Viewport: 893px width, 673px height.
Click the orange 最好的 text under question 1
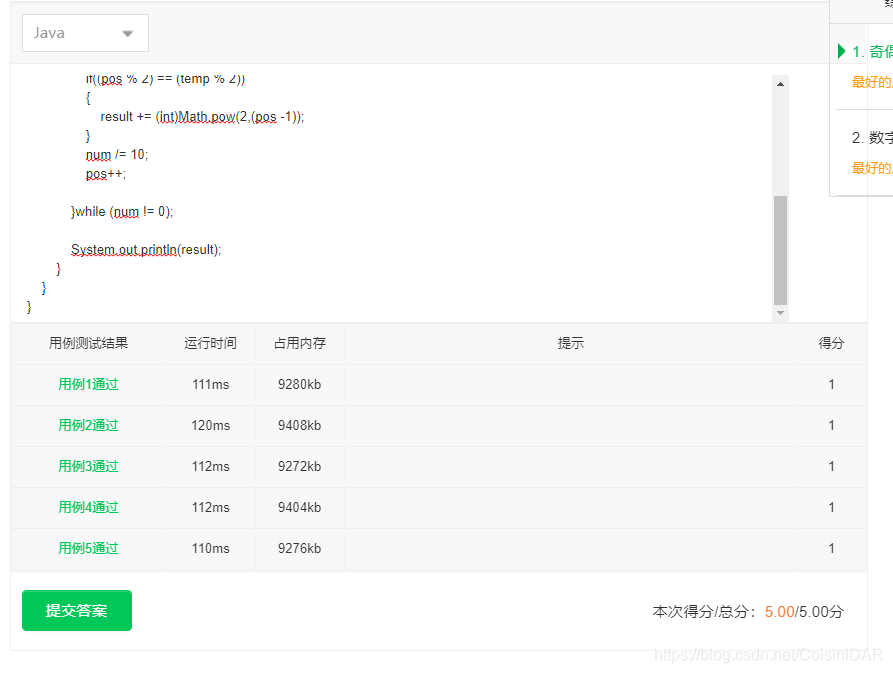click(x=872, y=82)
